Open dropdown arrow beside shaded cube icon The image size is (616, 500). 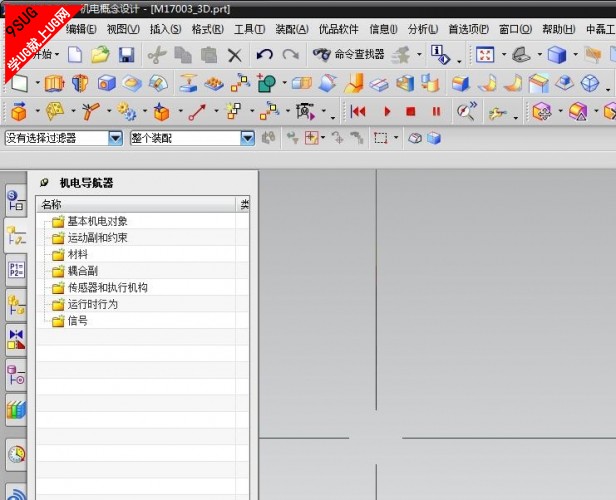click(x=575, y=54)
